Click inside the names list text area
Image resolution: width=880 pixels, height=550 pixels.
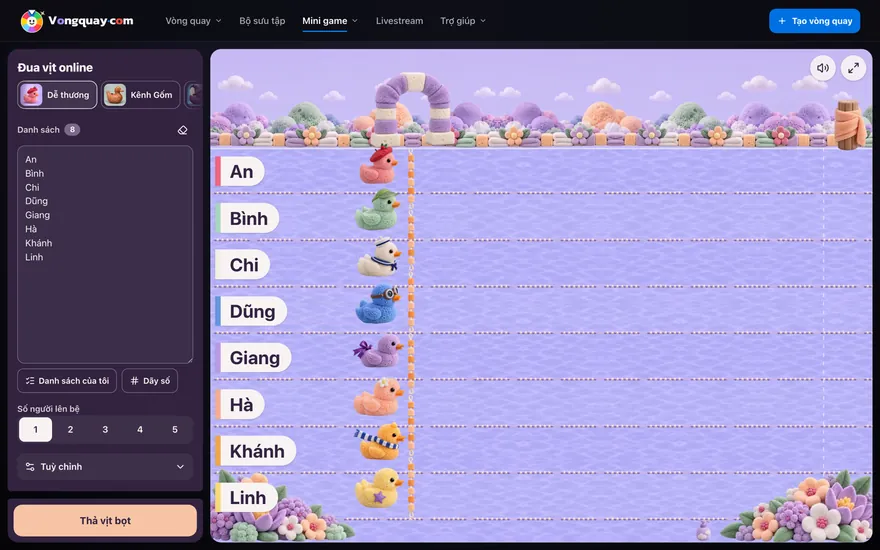(105, 254)
